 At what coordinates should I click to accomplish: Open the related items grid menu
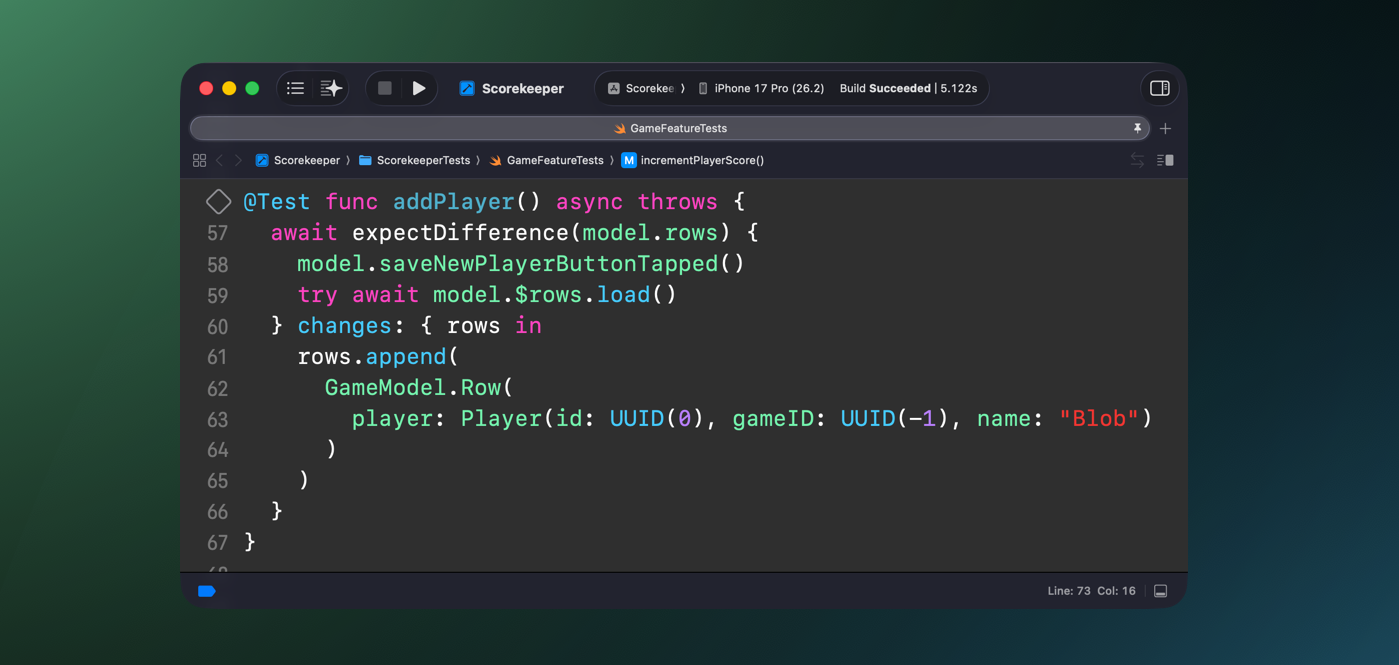coord(199,160)
